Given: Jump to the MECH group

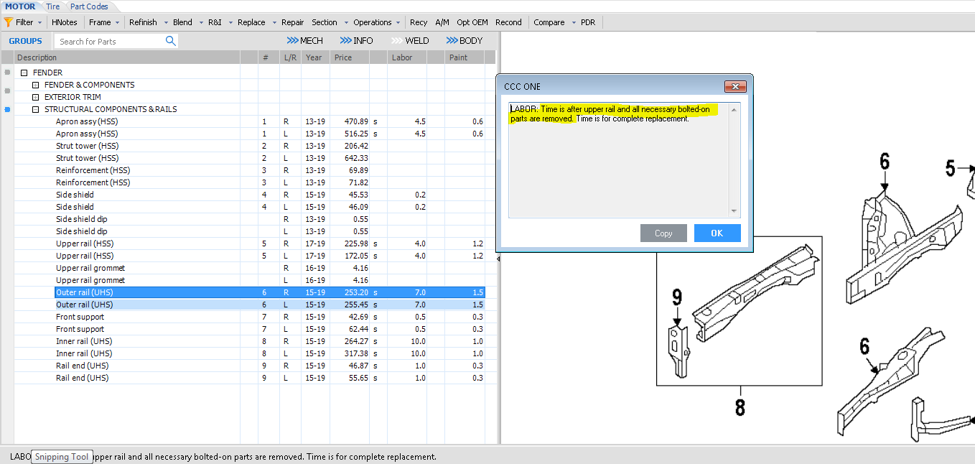Looking at the screenshot, I should coord(305,41).
